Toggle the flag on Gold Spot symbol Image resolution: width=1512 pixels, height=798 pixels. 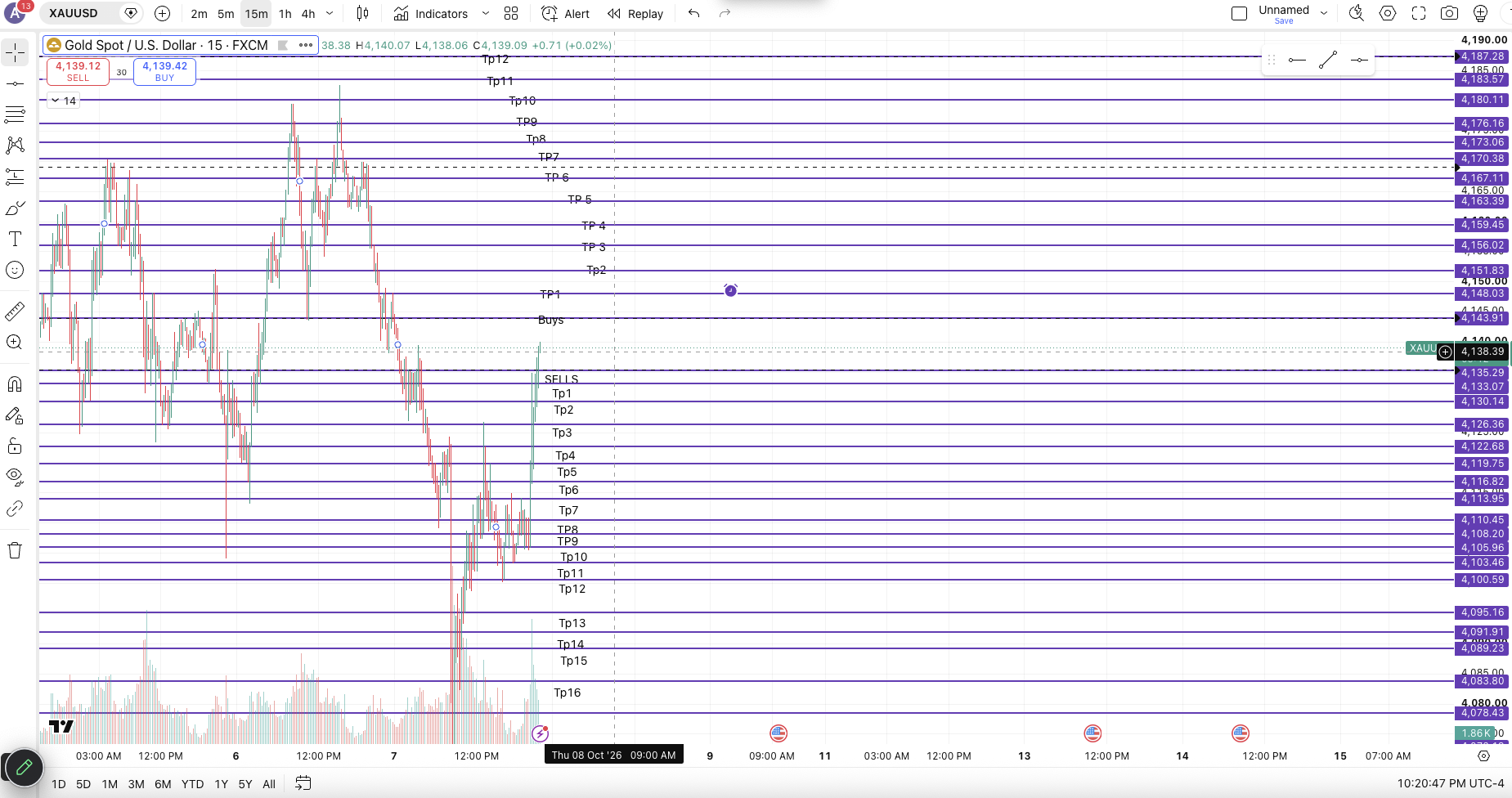point(283,45)
